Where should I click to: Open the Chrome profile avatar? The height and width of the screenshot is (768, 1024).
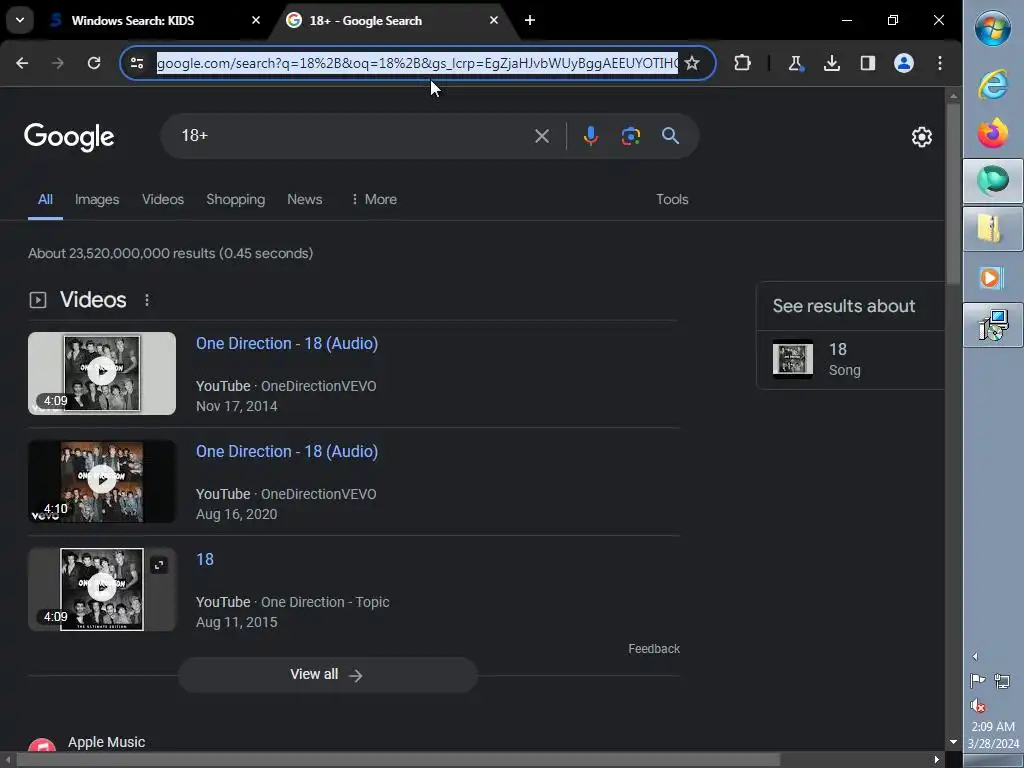[x=904, y=63]
